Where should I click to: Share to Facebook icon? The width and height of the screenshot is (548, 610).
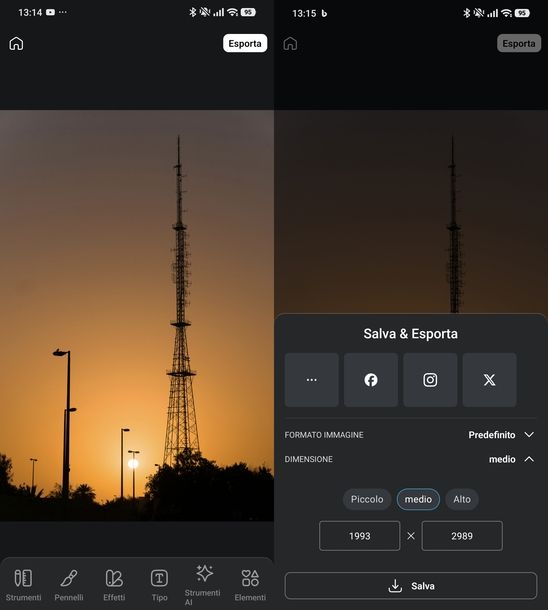tap(371, 380)
